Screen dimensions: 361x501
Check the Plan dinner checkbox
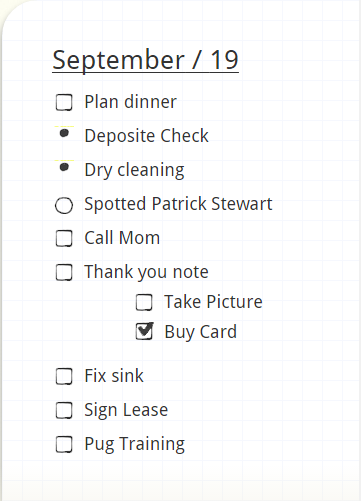coord(64,102)
